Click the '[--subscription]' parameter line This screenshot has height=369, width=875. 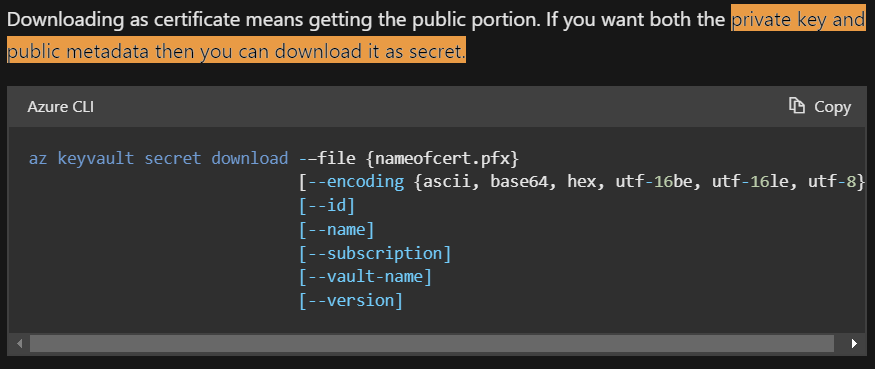pos(375,253)
